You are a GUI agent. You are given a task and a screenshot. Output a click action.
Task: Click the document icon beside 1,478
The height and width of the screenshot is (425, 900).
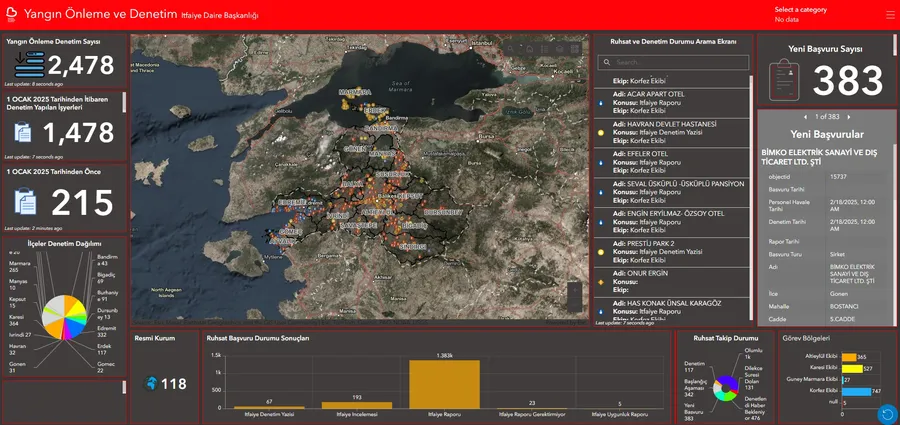click(22, 133)
